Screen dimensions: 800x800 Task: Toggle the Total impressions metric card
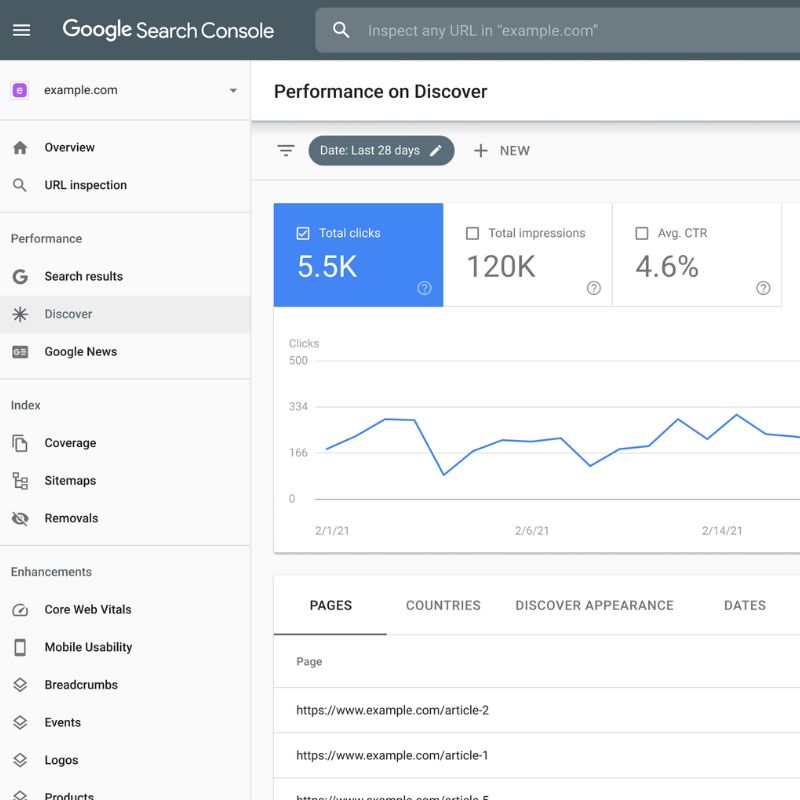click(x=473, y=233)
